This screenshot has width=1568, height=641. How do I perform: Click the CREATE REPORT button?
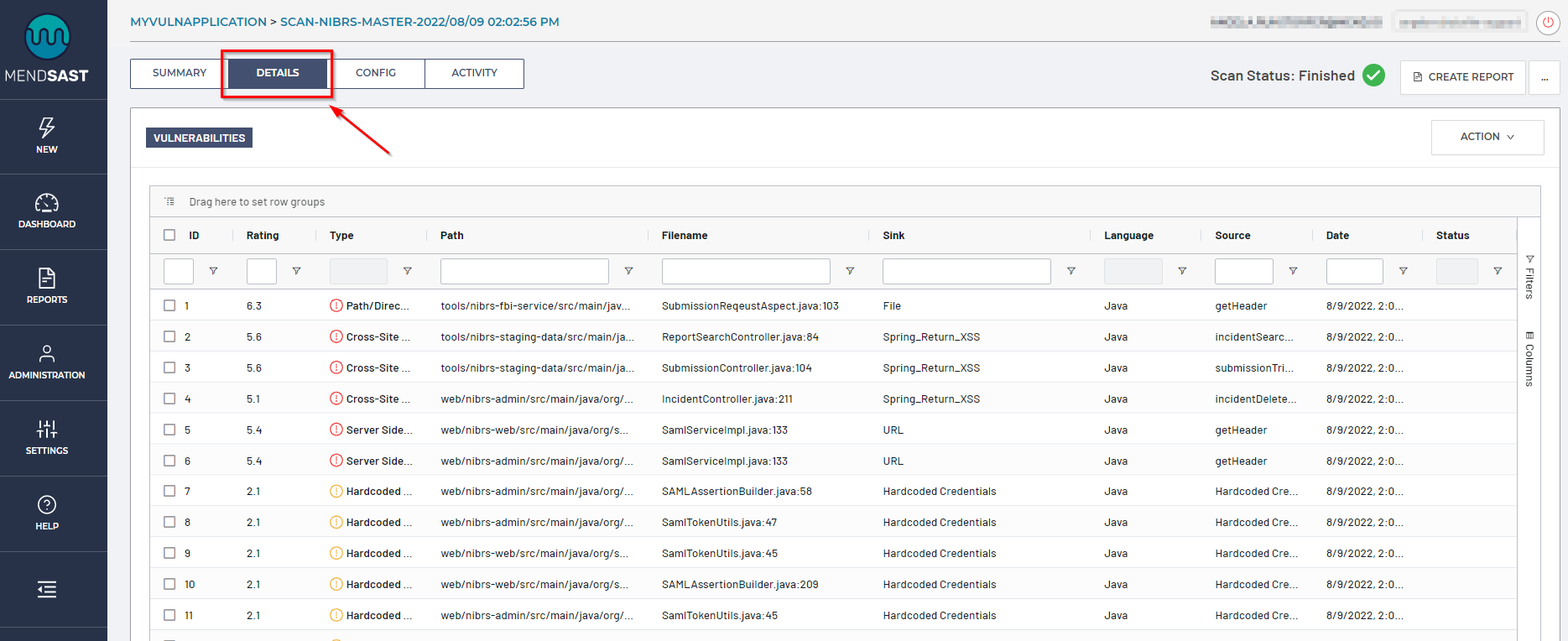click(x=1462, y=77)
